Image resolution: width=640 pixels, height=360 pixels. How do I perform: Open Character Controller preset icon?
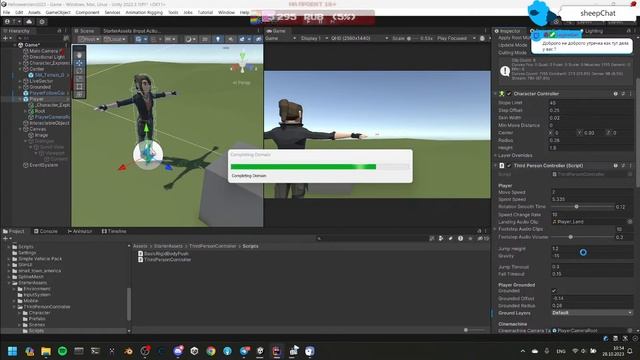623,94
